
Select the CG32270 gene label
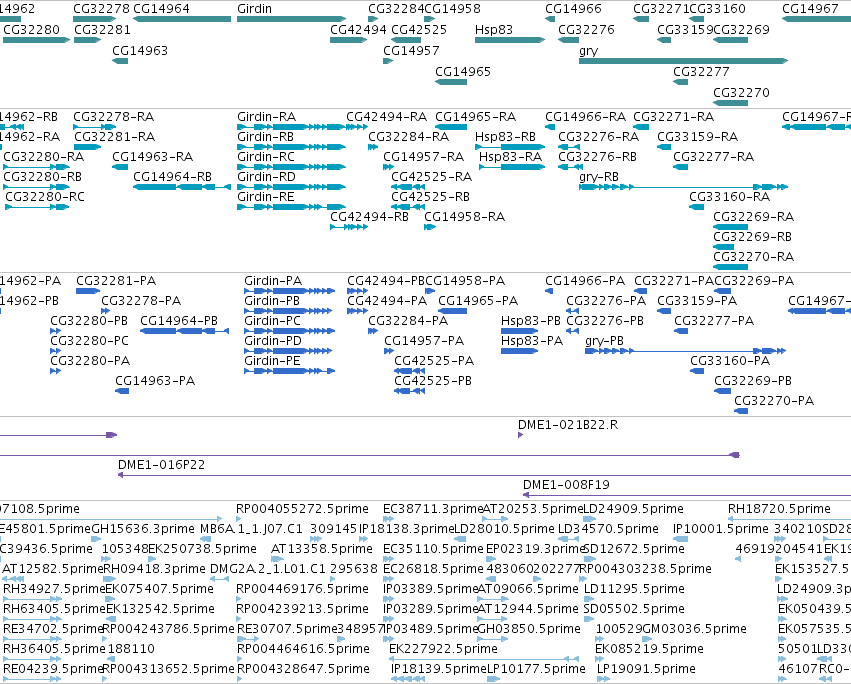pos(741,92)
